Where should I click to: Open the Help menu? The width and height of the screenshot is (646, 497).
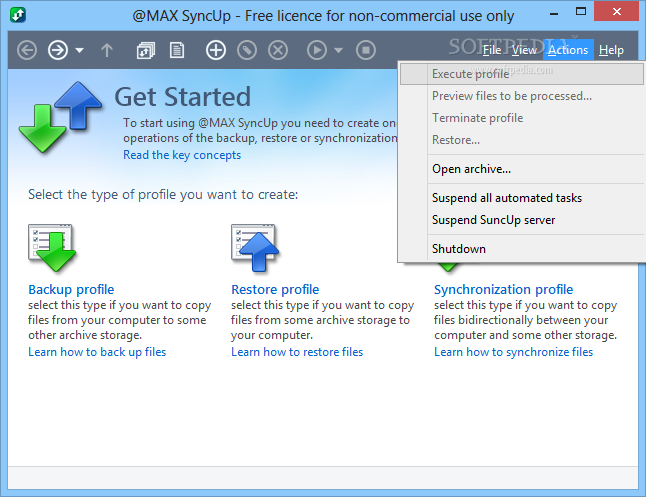[x=611, y=50]
